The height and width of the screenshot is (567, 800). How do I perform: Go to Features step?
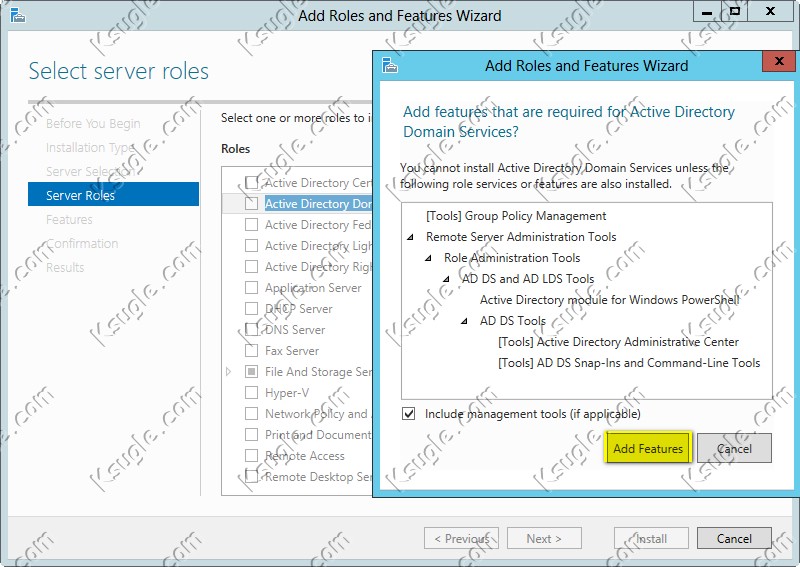tap(69, 219)
